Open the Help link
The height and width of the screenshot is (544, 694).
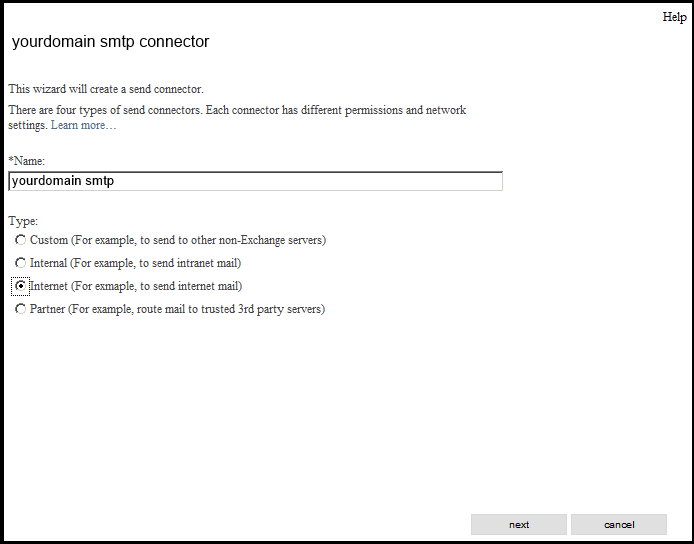tap(674, 17)
